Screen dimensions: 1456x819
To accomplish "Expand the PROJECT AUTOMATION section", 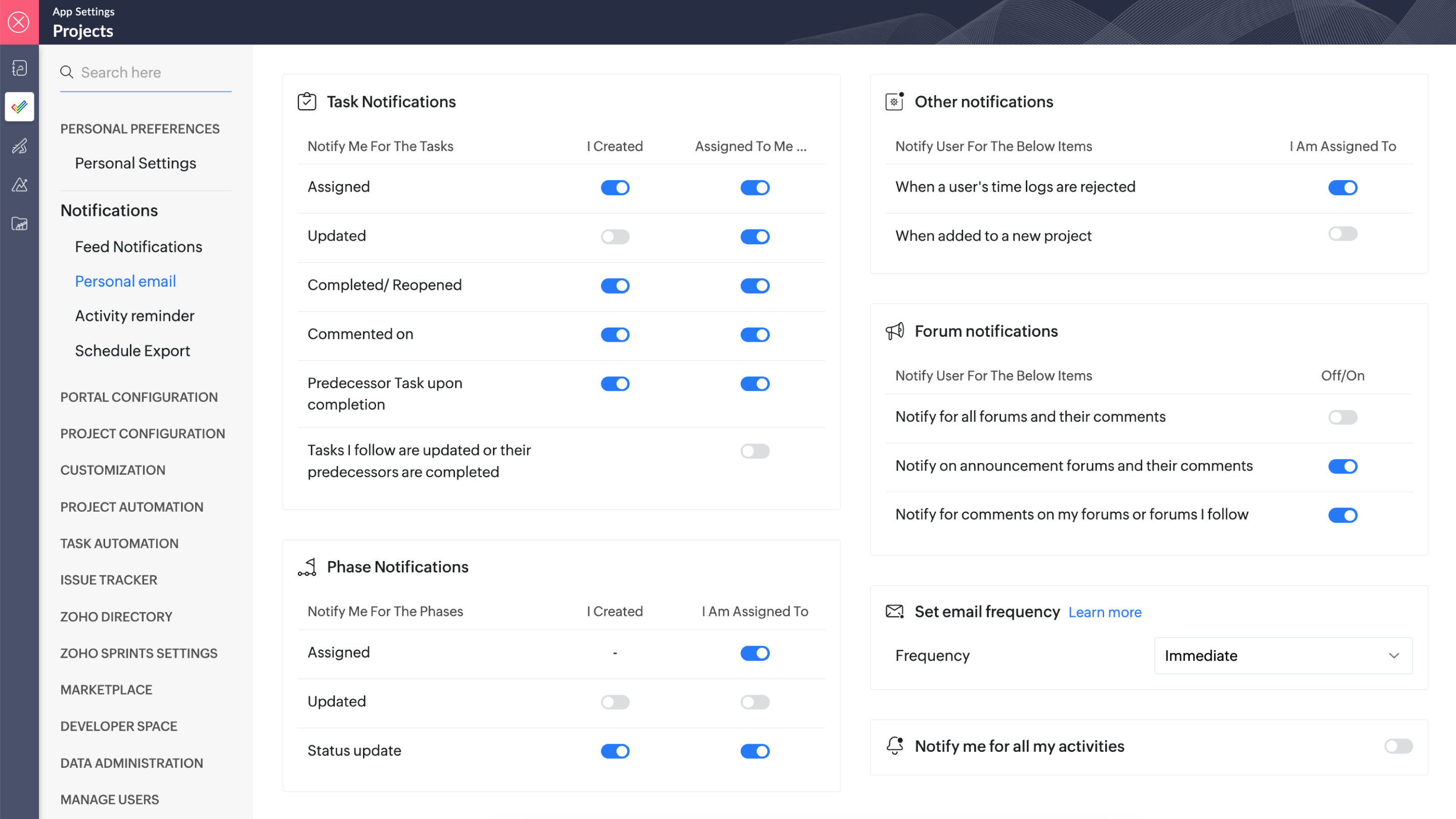I will [x=131, y=507].
